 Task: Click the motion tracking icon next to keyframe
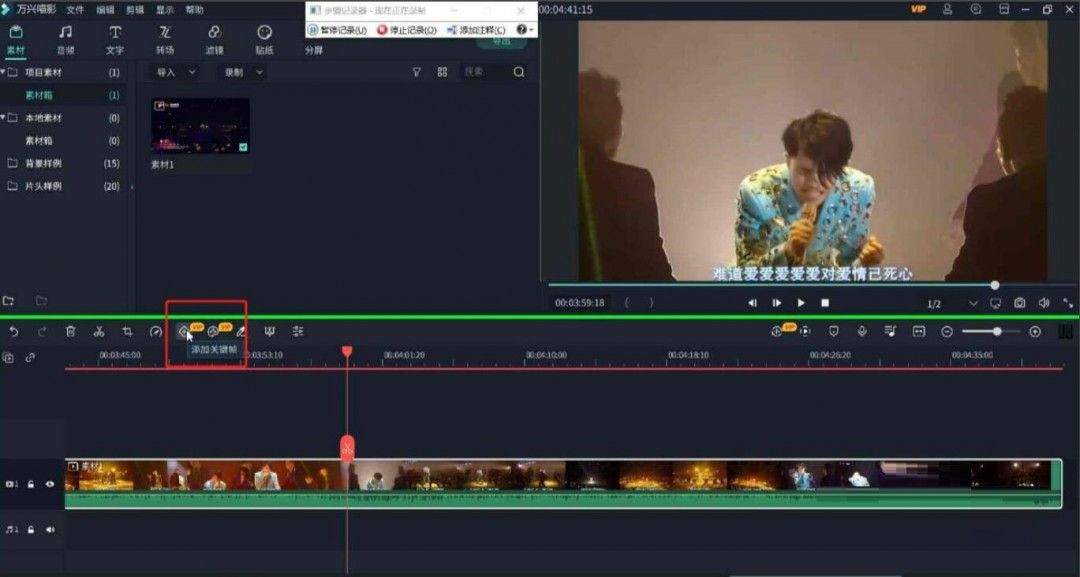(212, 331)
